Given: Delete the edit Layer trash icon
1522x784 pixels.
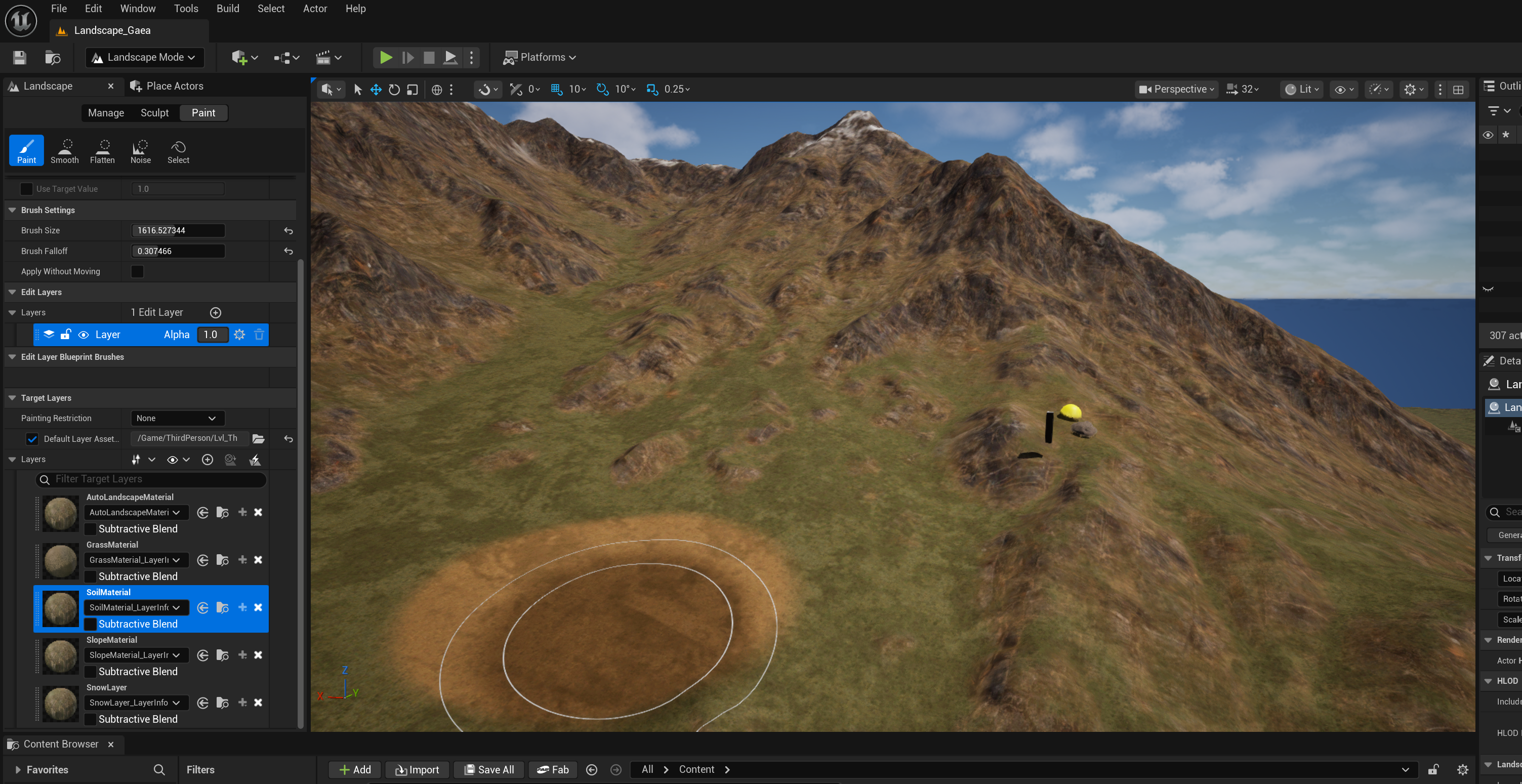Looking at the screenshot, I should (x=259, y=335).
